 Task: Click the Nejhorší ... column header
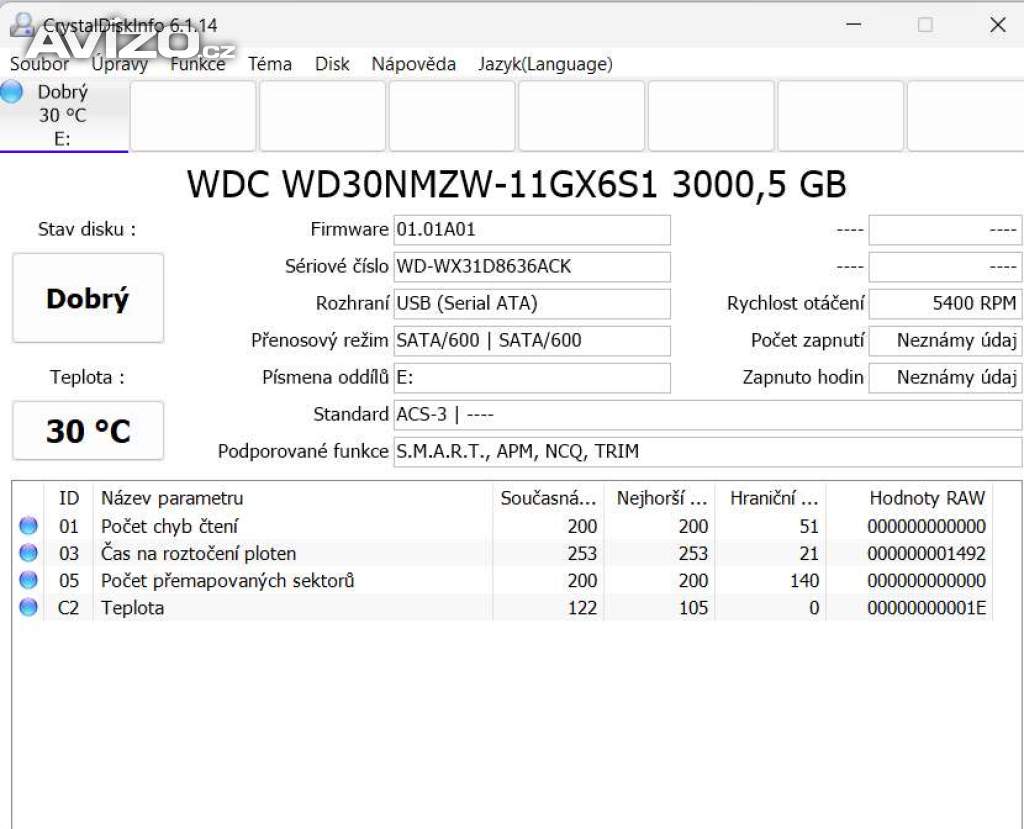[660, 498]
